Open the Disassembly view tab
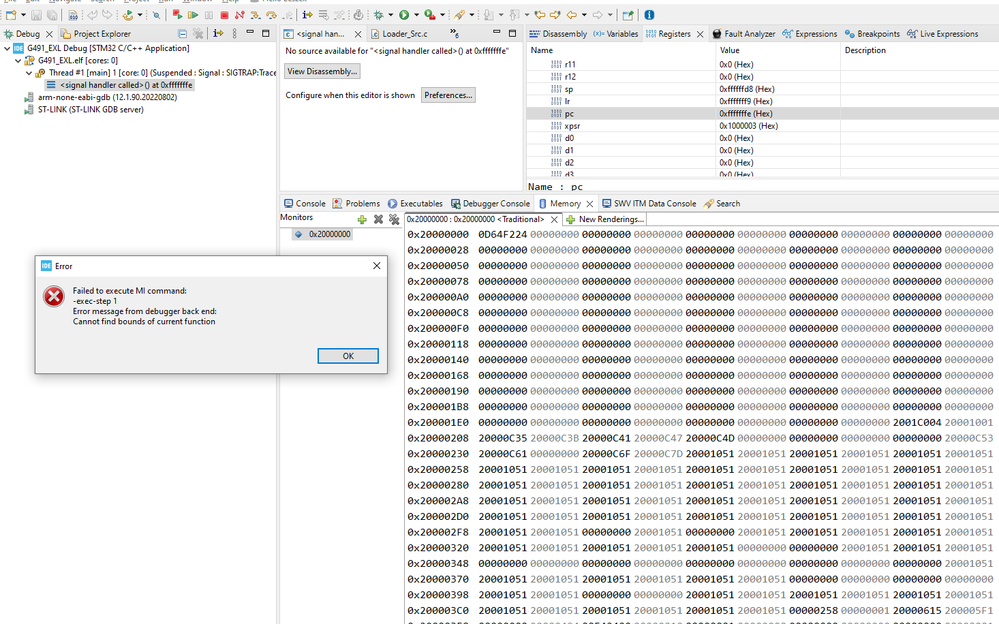This screenshot has width=999, height=624. coord(558,34)
